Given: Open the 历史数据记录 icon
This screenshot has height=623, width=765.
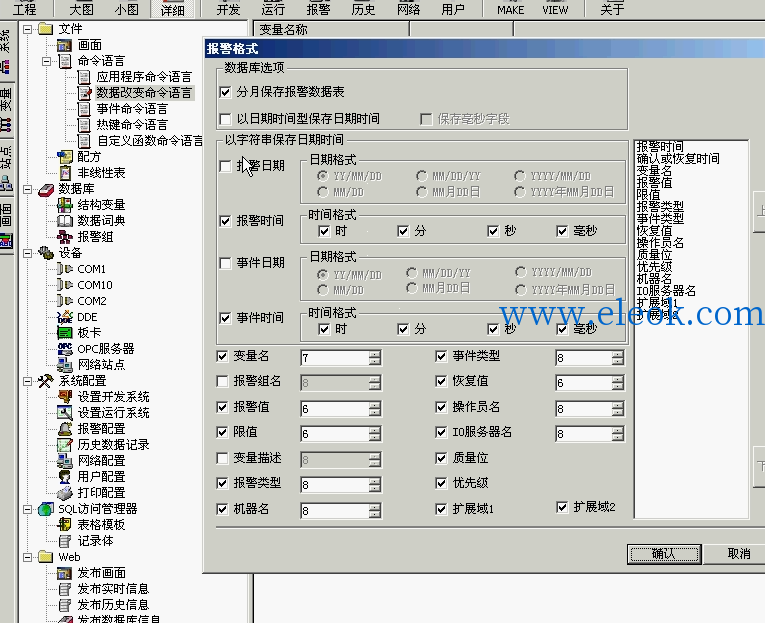Looking at the screenshot, I should (64, 445).
